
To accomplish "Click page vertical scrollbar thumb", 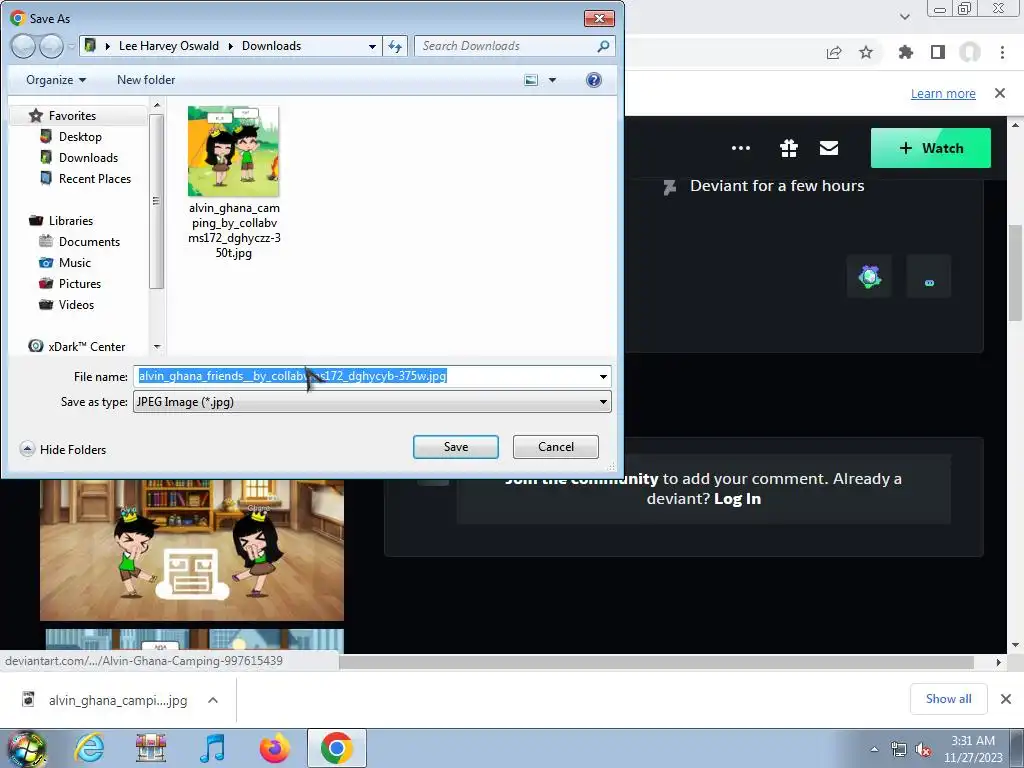I will click(x=1016, y=271).
